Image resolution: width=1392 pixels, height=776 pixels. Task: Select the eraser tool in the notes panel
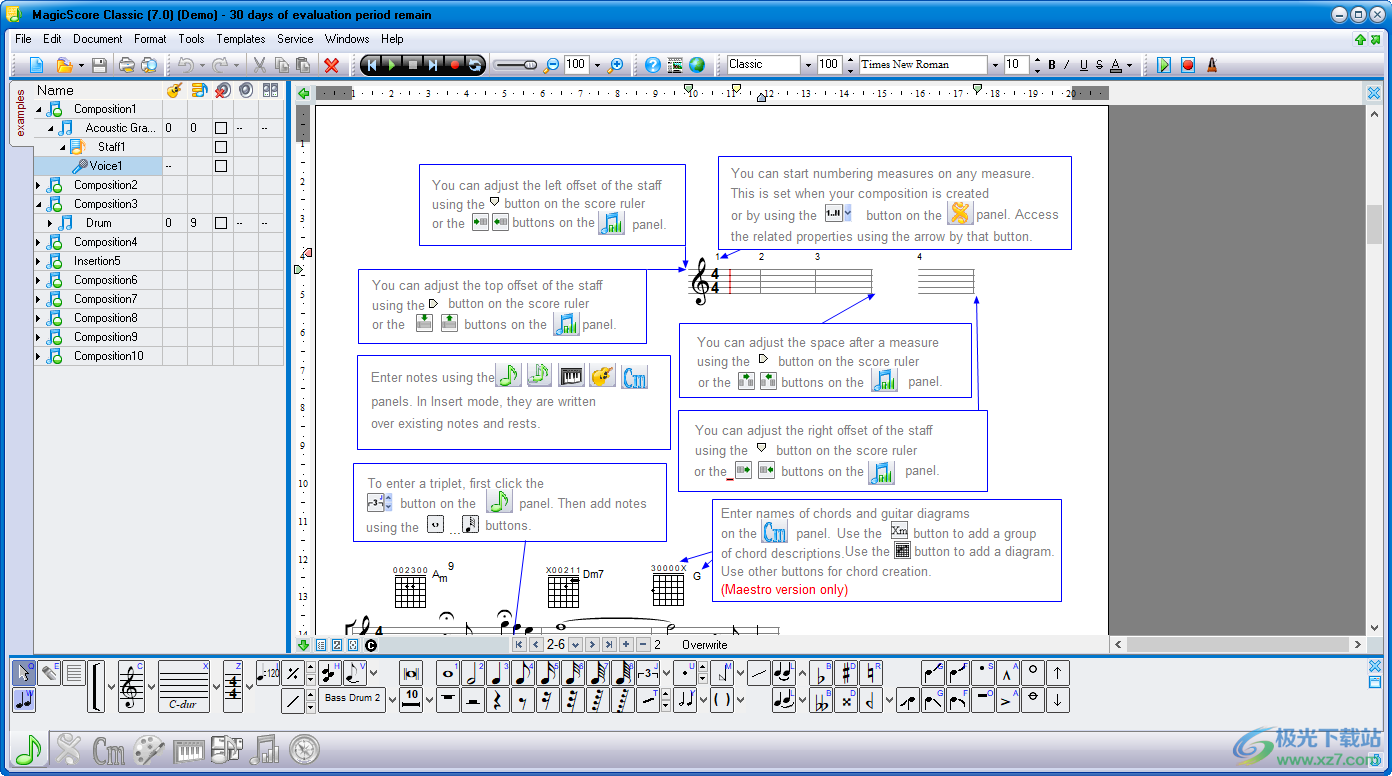[49, 673]
